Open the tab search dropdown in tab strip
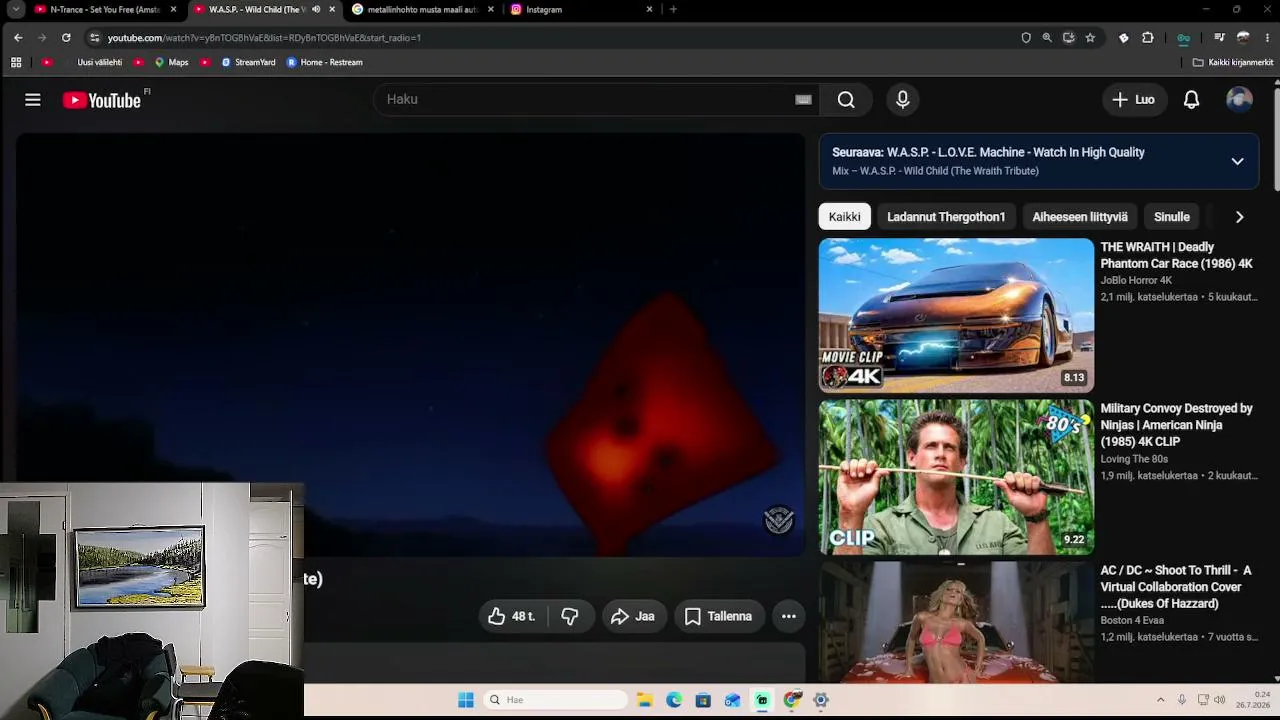 pos(15,10)
